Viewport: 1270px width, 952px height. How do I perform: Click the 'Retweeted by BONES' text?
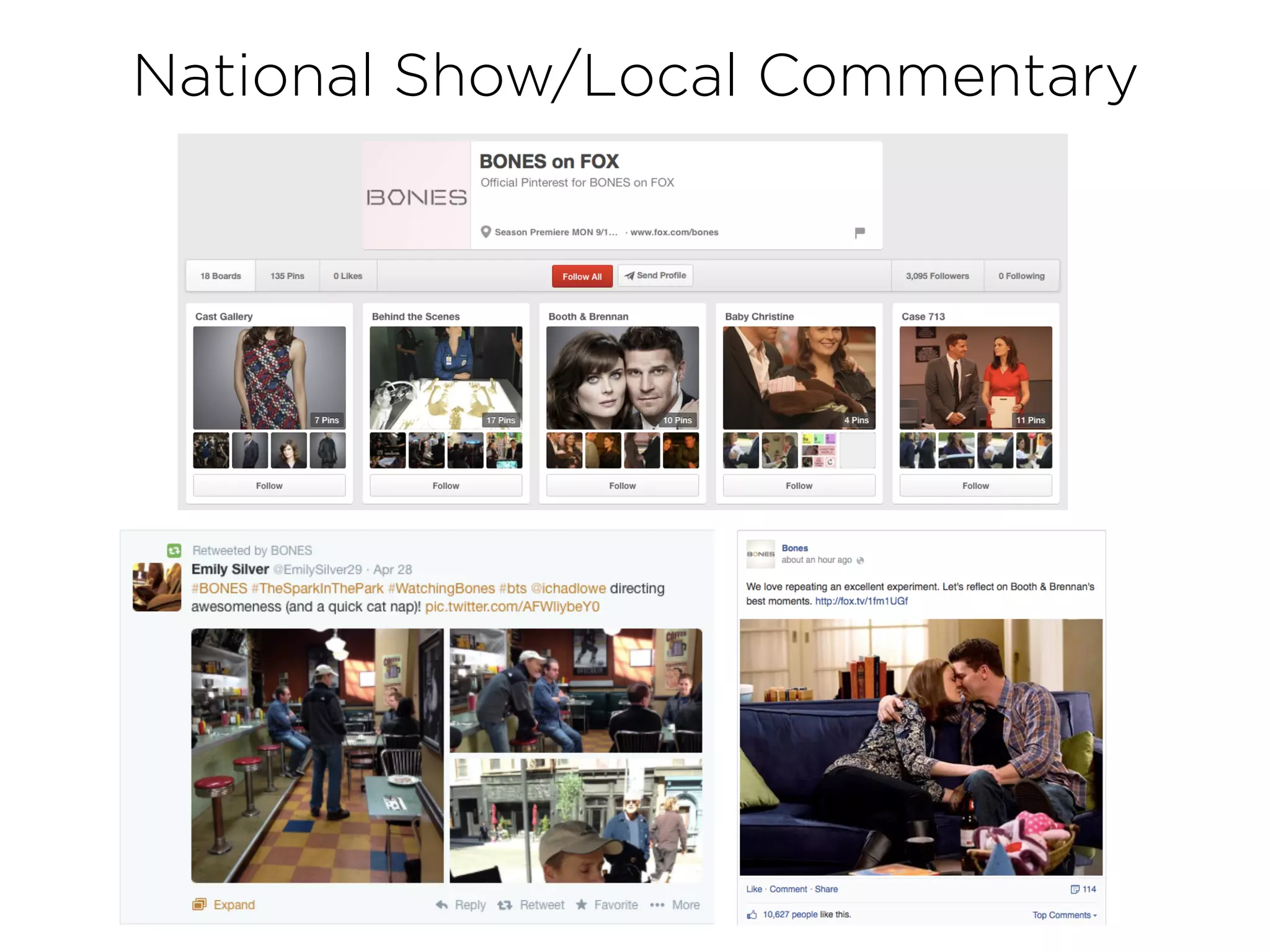point(252,550)
